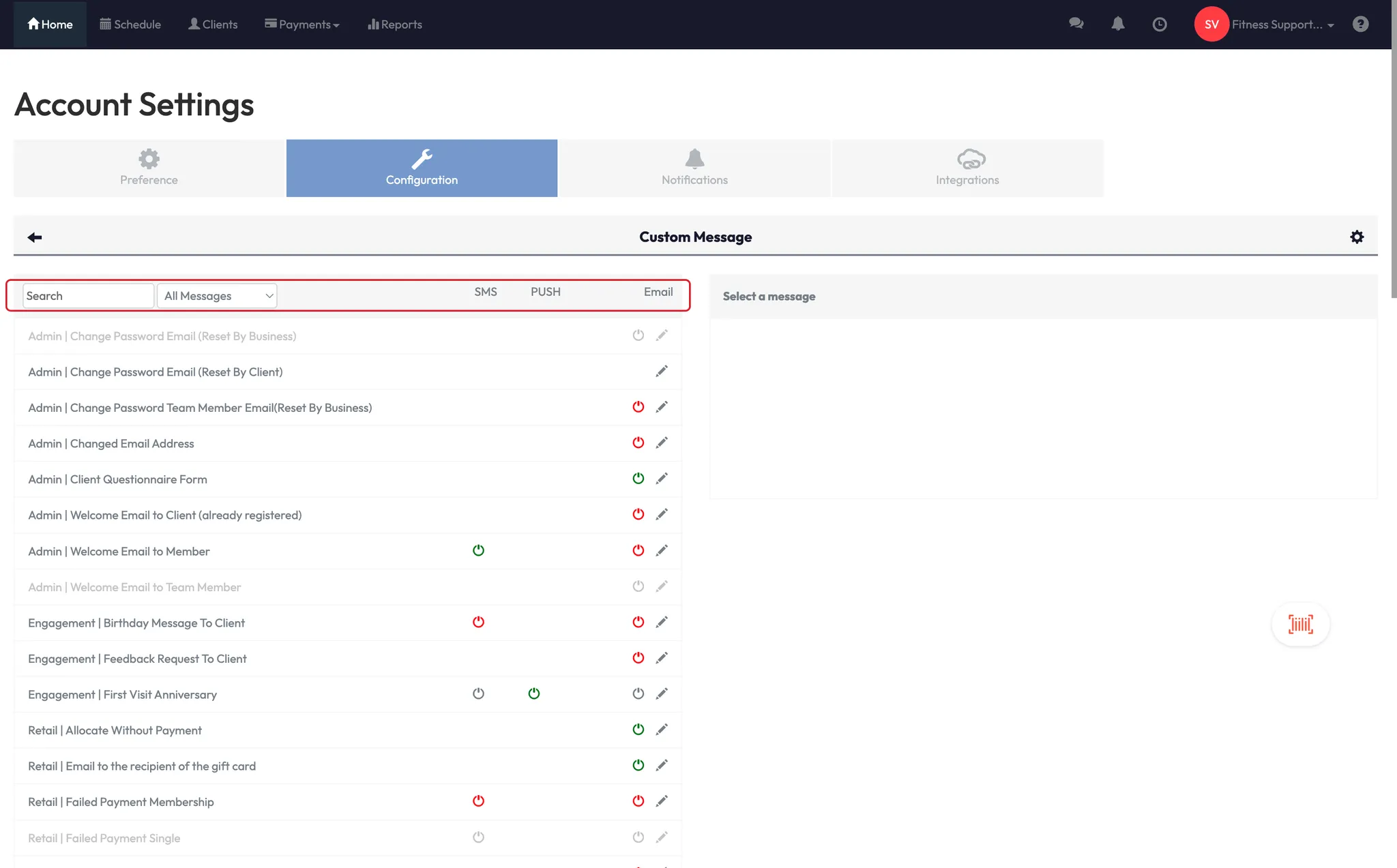The image size is (1397, 868).
Task: Edit Admin Client Questionnaire Form message
Action: pos(661,479)
